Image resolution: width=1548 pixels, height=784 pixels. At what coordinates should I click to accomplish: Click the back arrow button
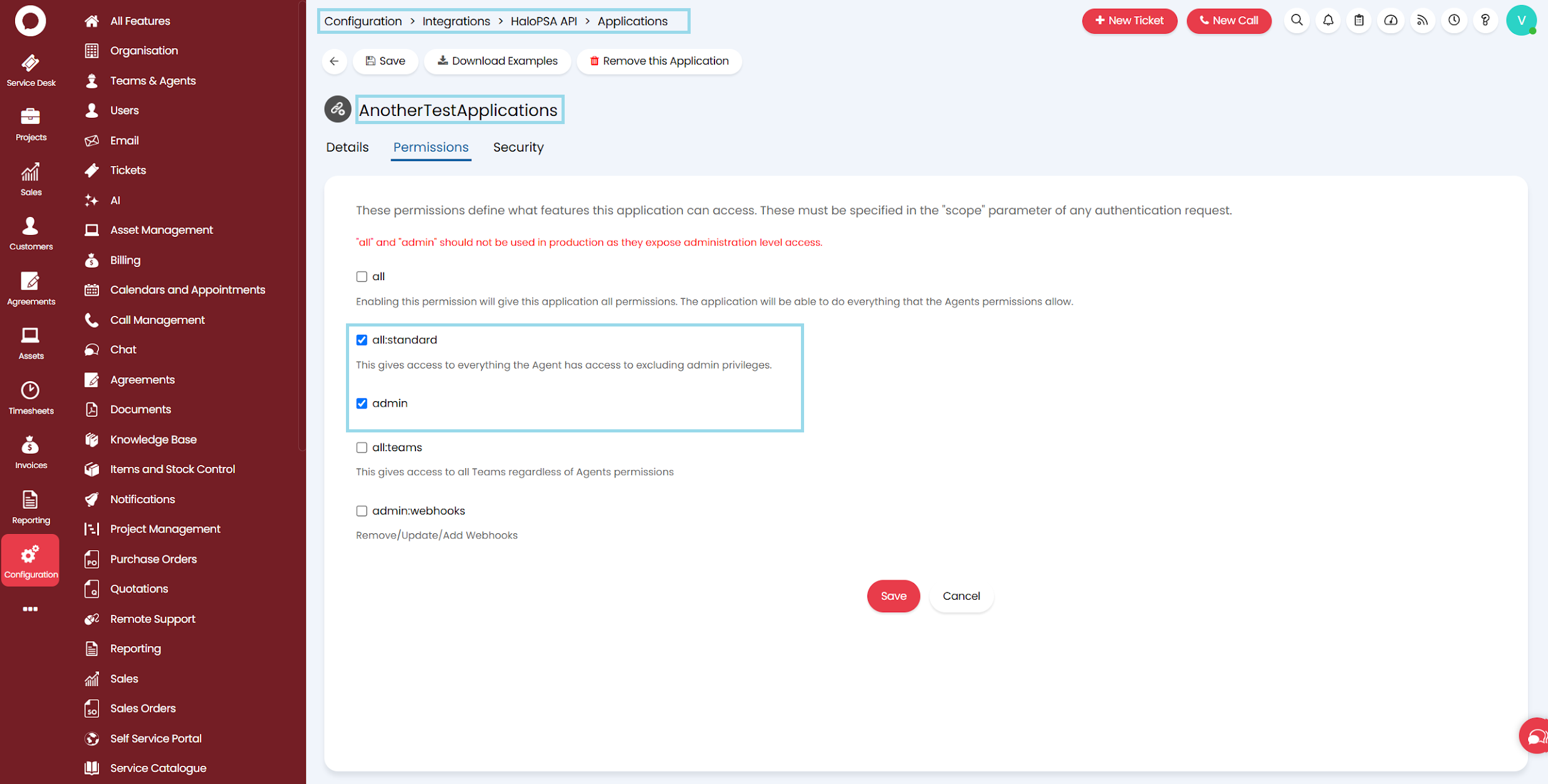click(334, 61)
